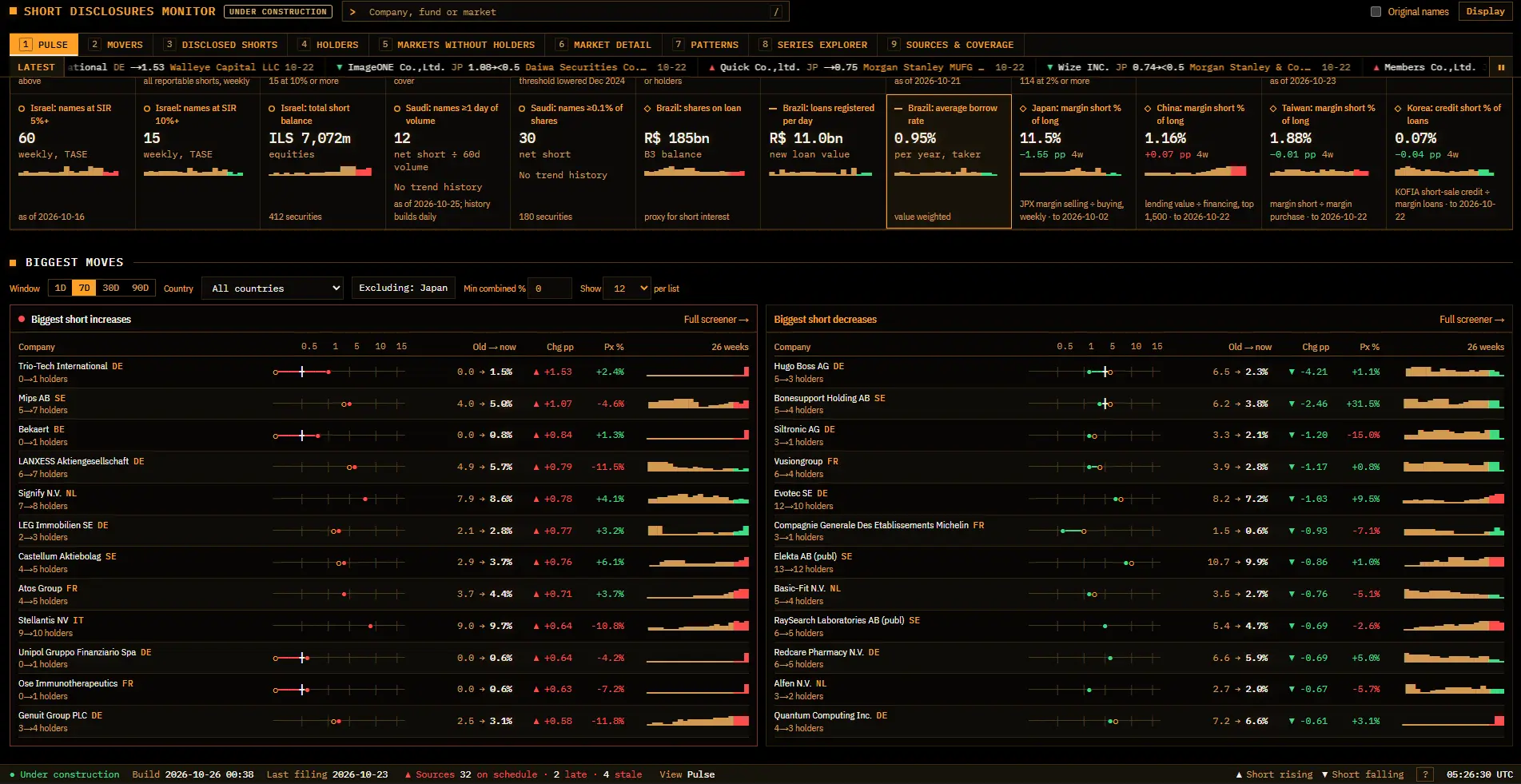Click the Short Disclosures Monitor title

pyautogui.click(x=120, y=11)
